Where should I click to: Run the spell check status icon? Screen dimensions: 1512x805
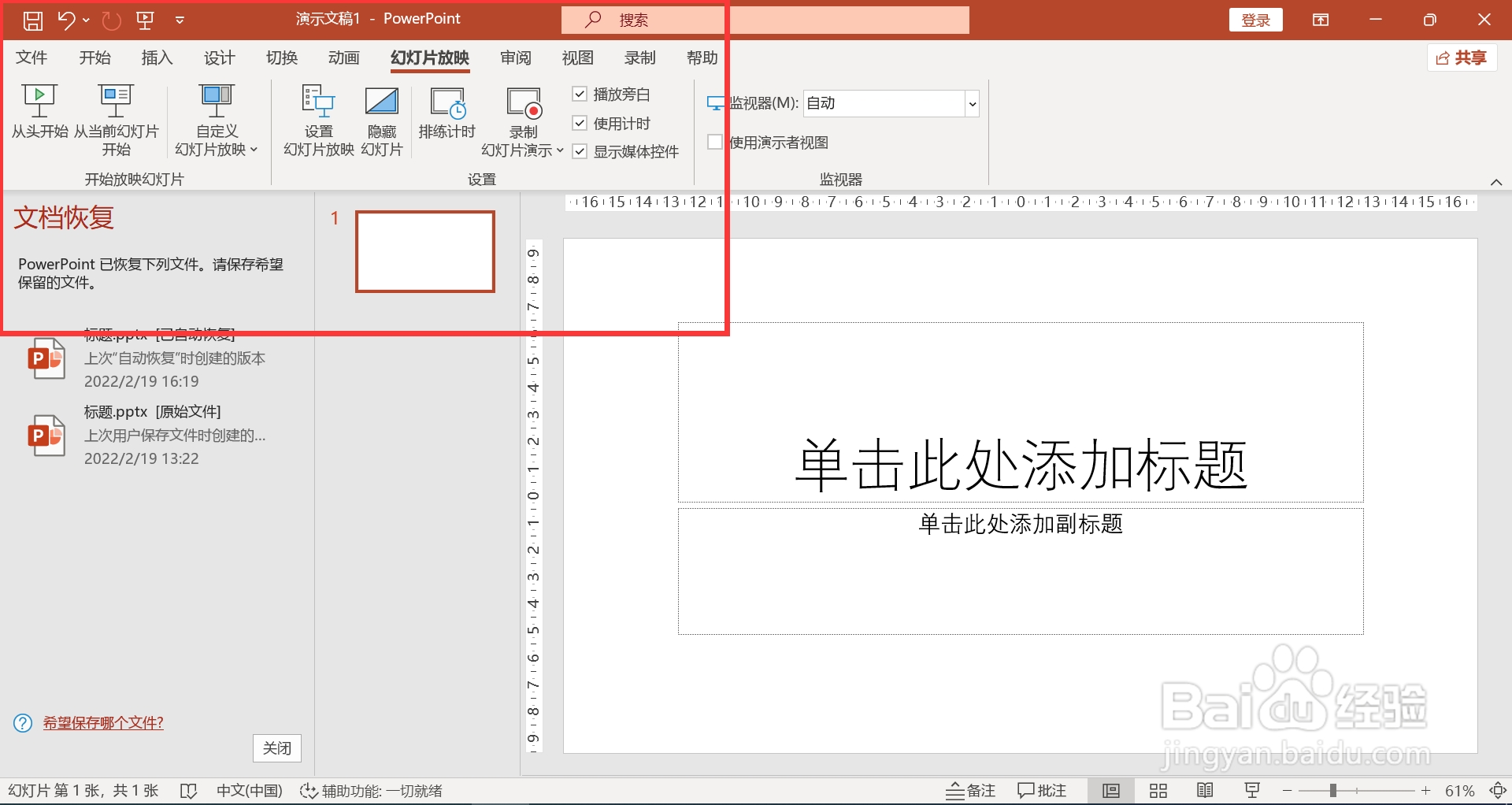188,791
